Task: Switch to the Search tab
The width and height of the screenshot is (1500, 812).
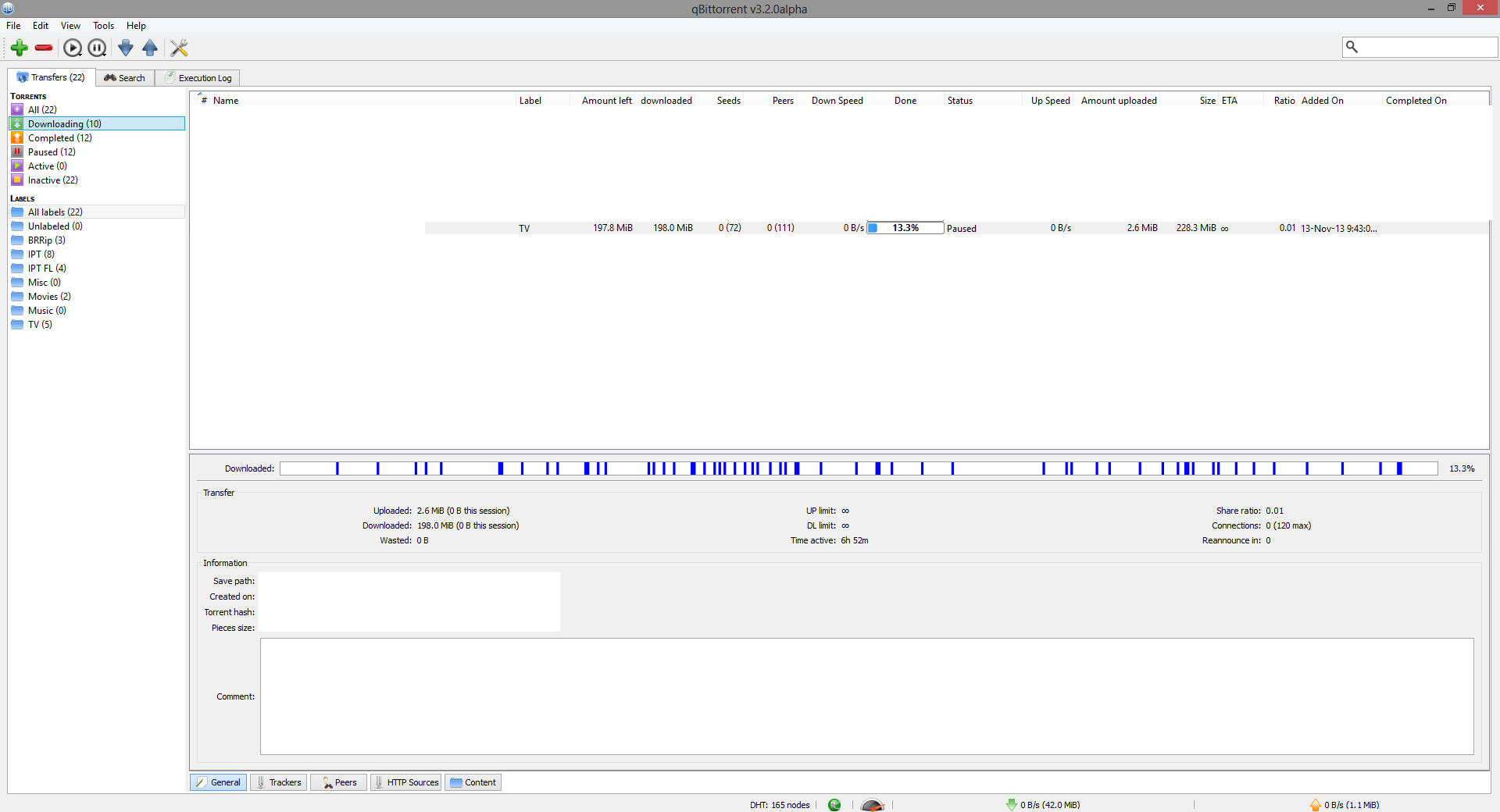Action: (x=125, y=78)
